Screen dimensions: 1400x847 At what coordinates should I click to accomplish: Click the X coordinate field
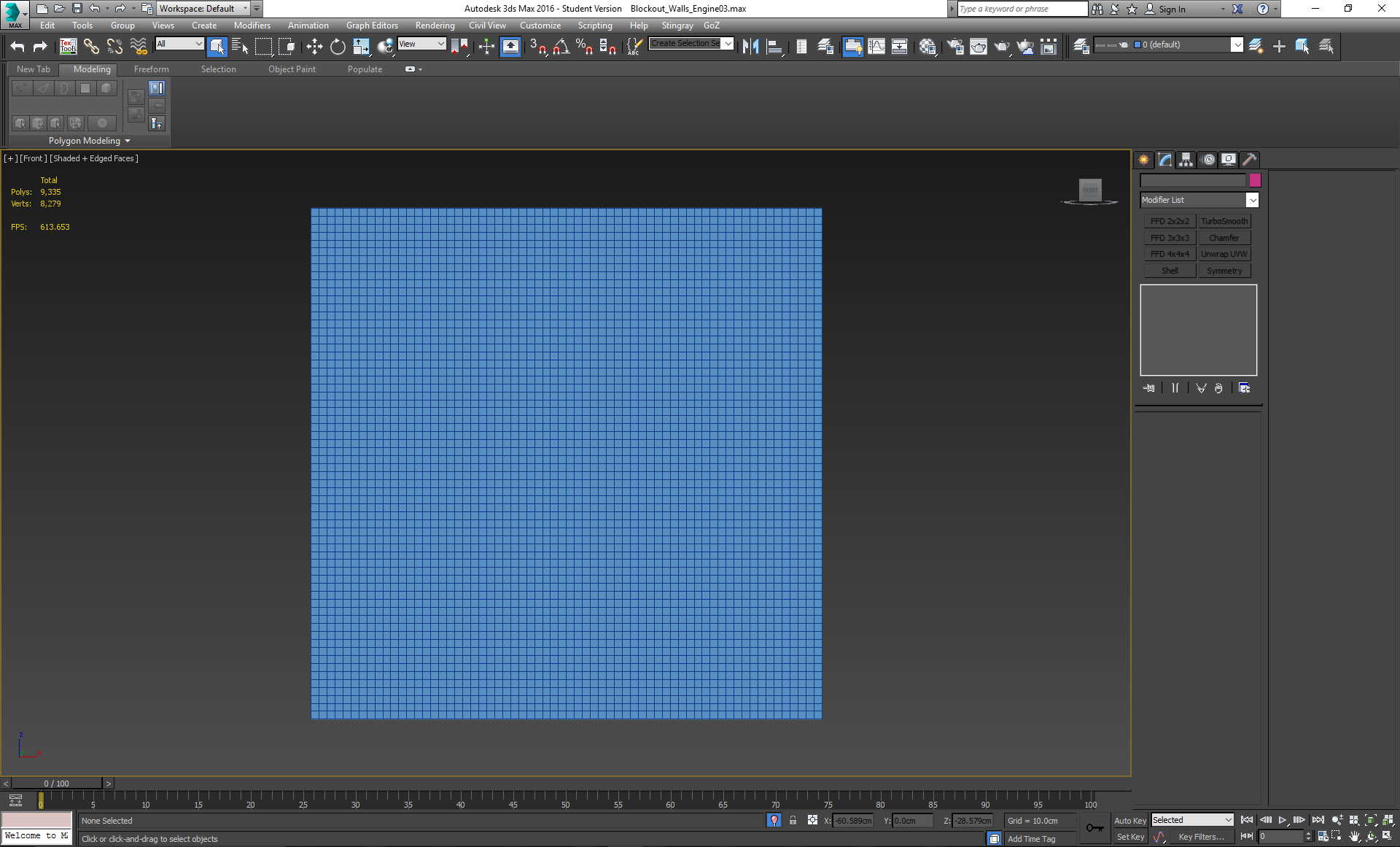click(852, 821)
